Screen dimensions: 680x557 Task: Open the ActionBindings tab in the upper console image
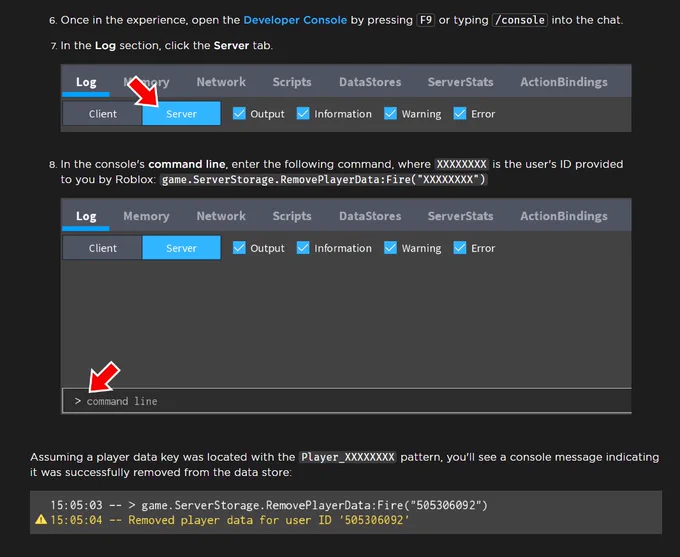coord(564,82)
